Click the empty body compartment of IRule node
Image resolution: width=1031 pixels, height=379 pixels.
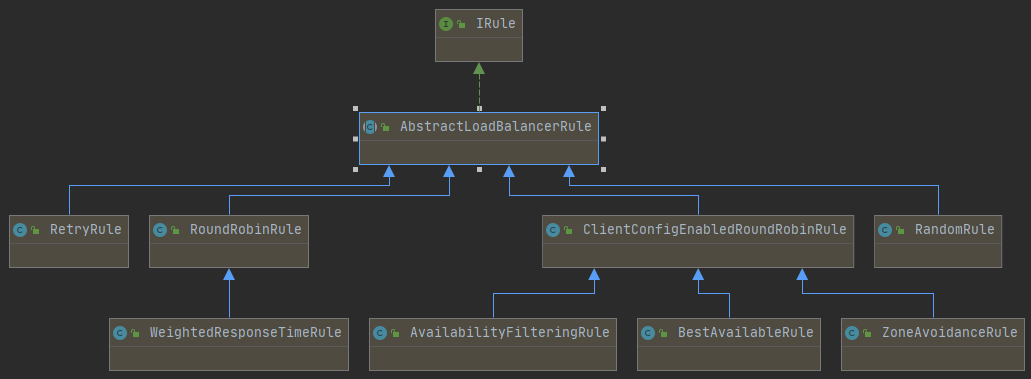click(x=479, y=49)
